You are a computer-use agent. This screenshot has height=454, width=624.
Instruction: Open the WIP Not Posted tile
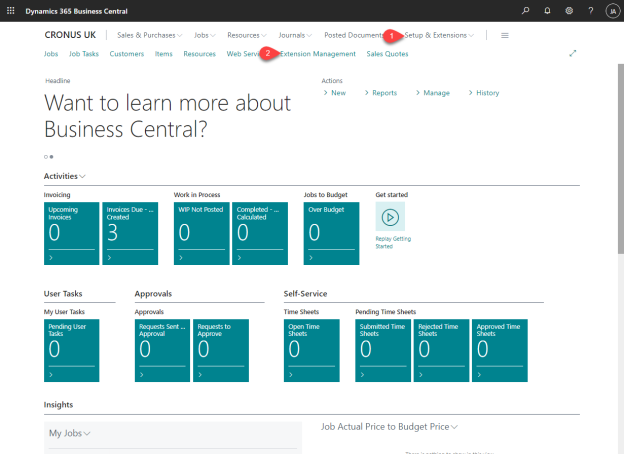(x=202, y=233)
